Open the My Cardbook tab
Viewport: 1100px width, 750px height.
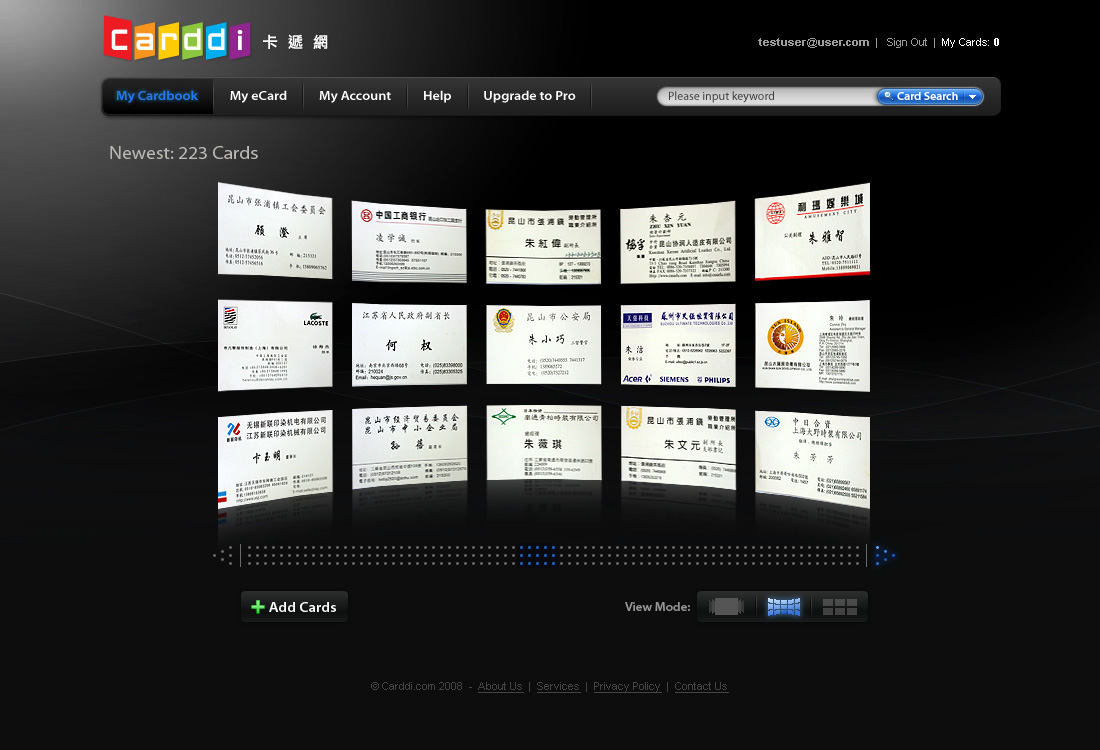[157, 96]
